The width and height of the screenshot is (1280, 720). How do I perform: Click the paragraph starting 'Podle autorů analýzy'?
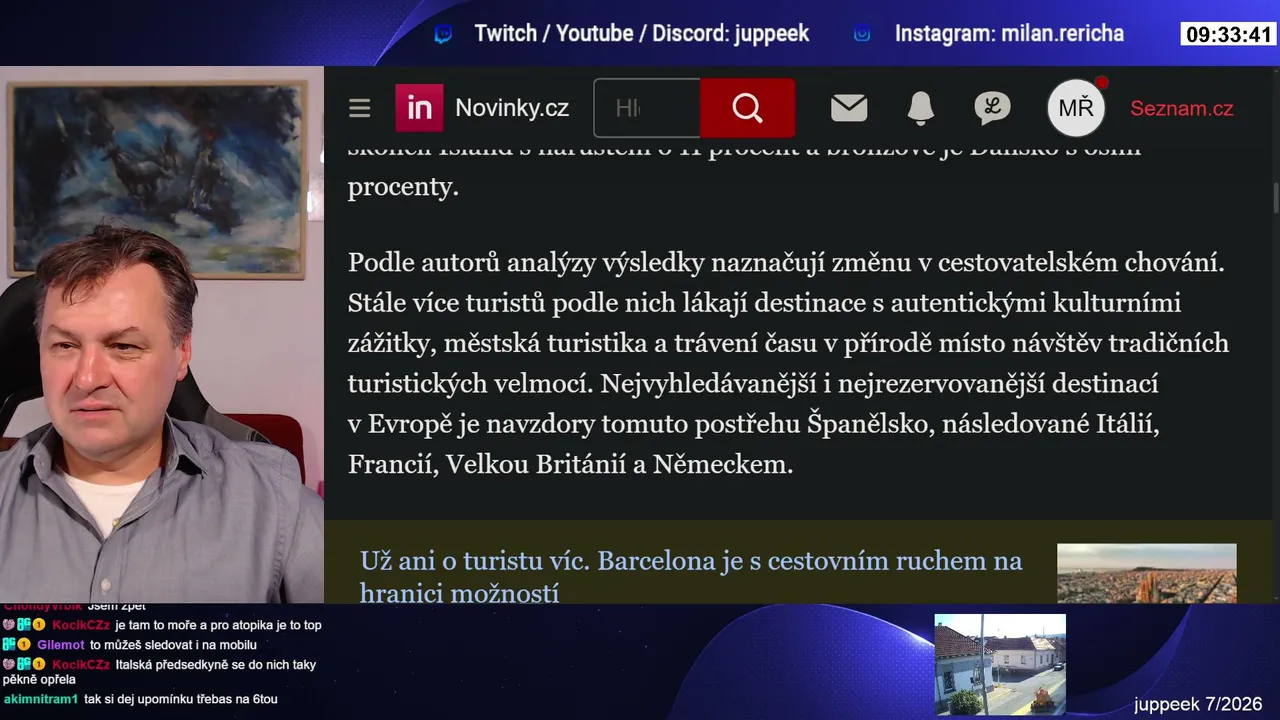coord(788,363)
